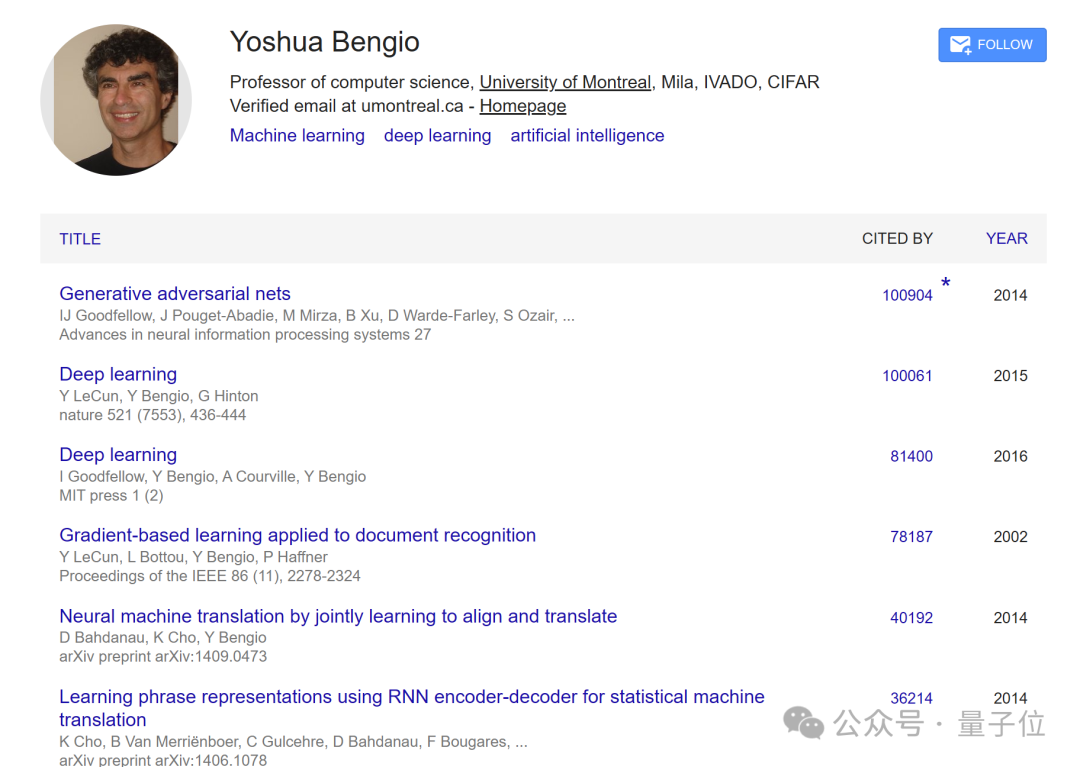This screenshot has height=767, width=1080.
Task: Select the deep learning interest tag
Action: [x=437, y=136]
